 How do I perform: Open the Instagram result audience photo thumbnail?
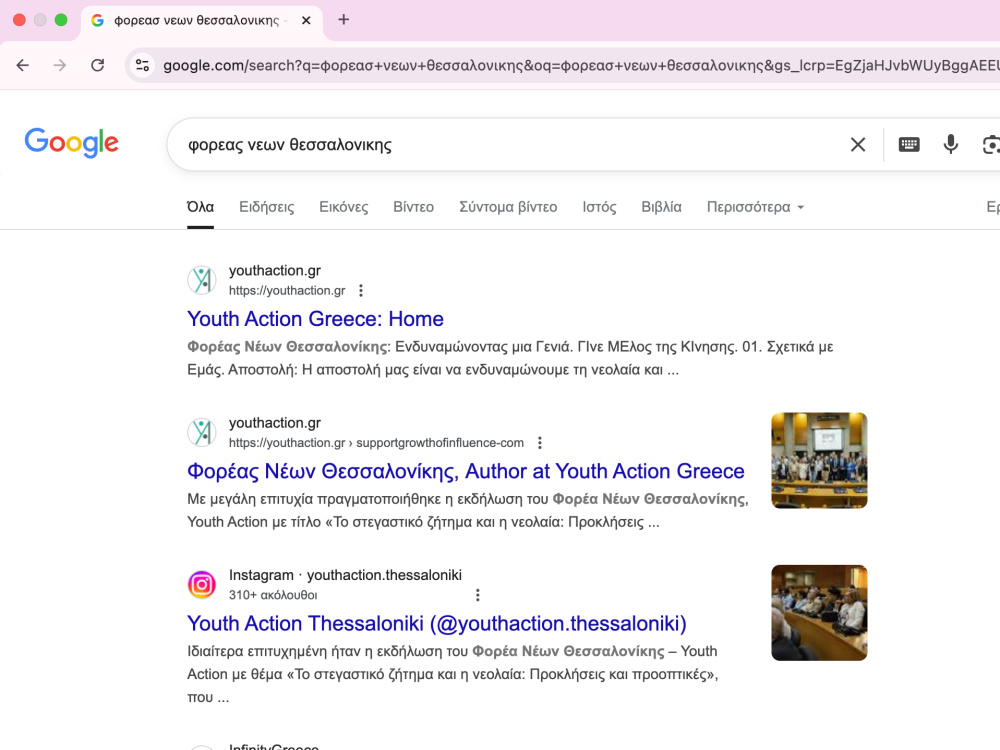click(819, 613)
